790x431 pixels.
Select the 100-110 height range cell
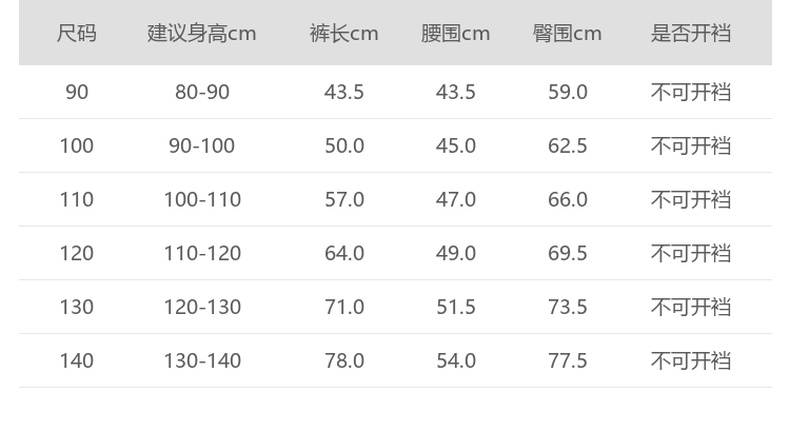tap(202, 199)
